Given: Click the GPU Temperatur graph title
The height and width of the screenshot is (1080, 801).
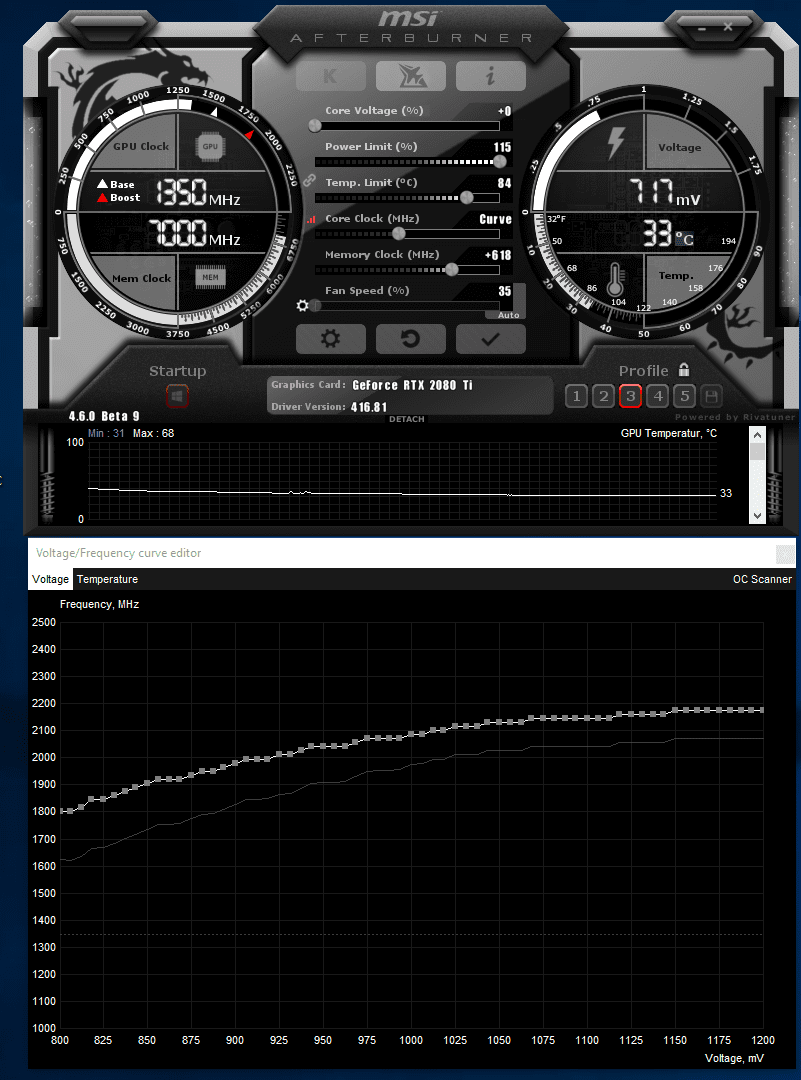Looking at the screenshot, I should pyautogui.click(x=668, y=433).
